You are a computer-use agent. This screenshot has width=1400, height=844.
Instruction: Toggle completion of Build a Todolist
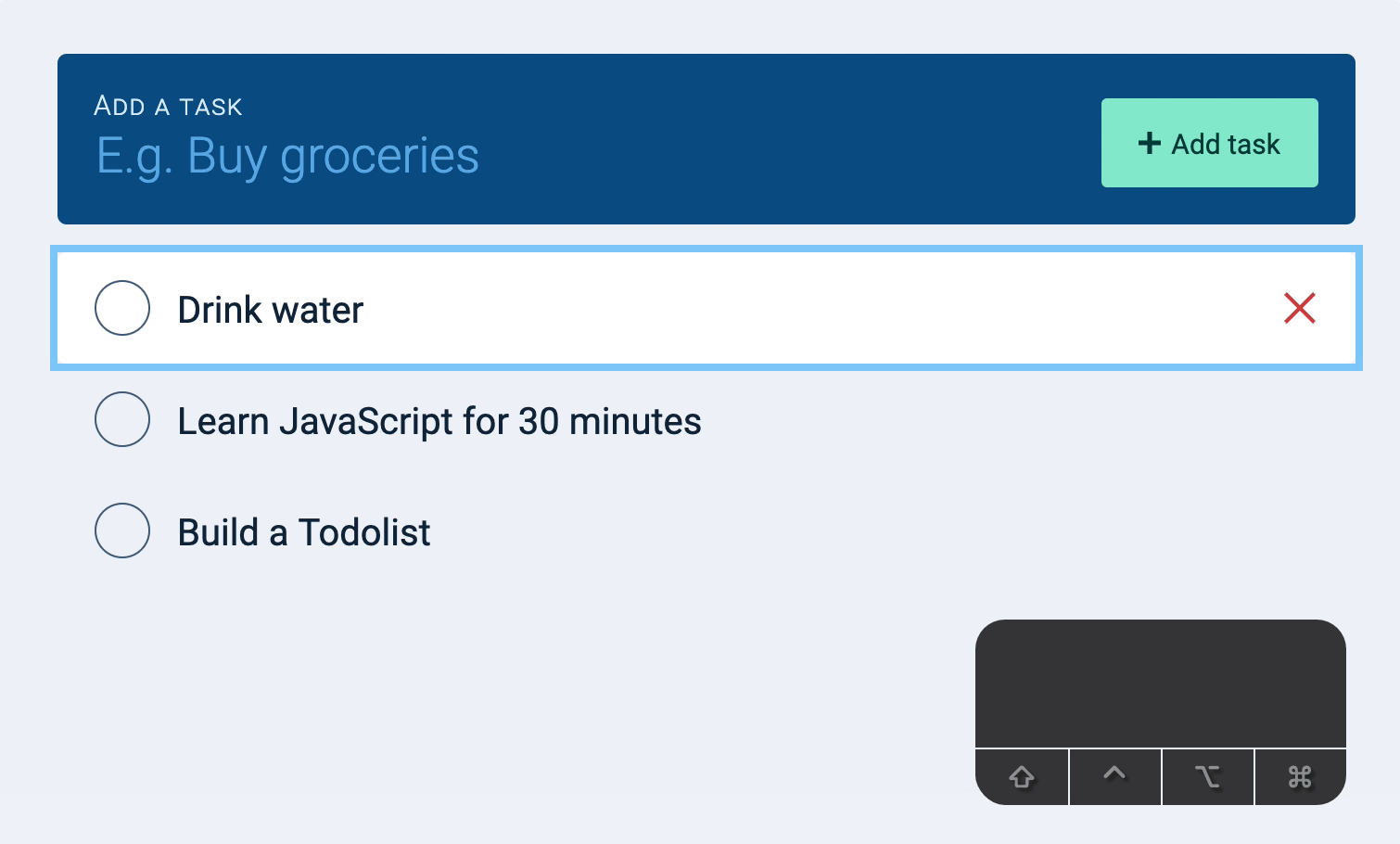[x=121, y=530]
